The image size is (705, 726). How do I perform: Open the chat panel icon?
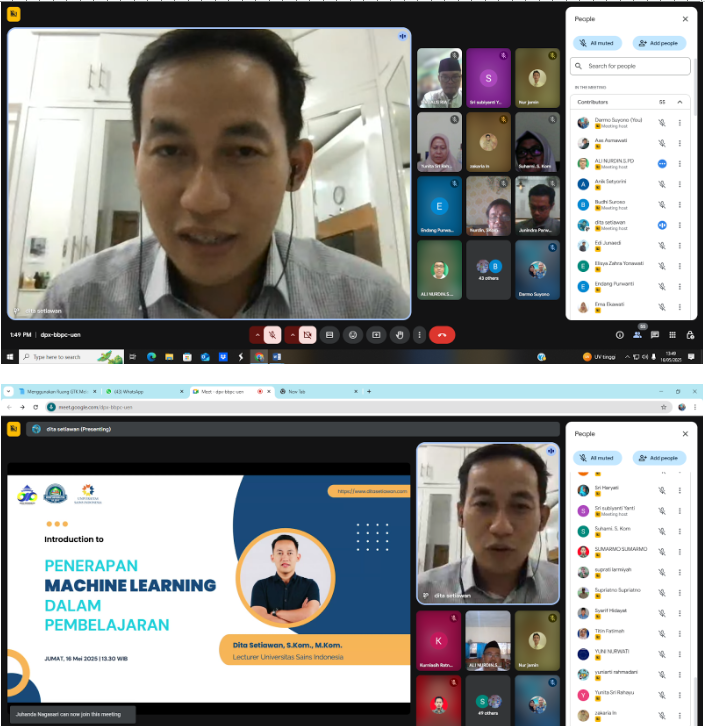tap(655, 335)
